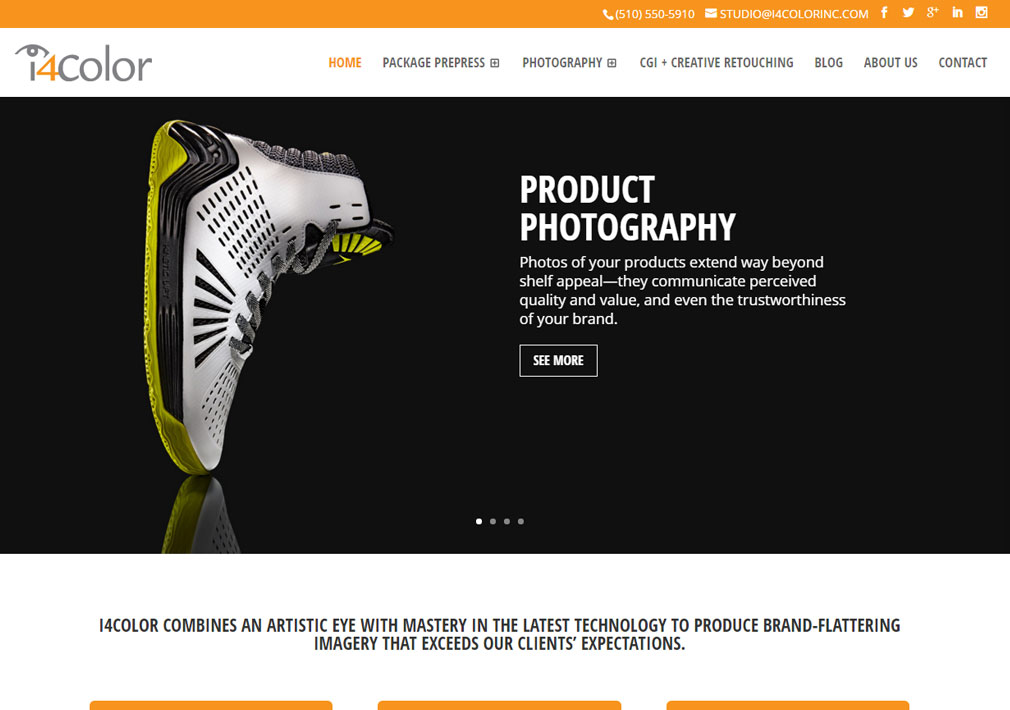Click the See More button
1010x710 pixels.
point(558,360)
